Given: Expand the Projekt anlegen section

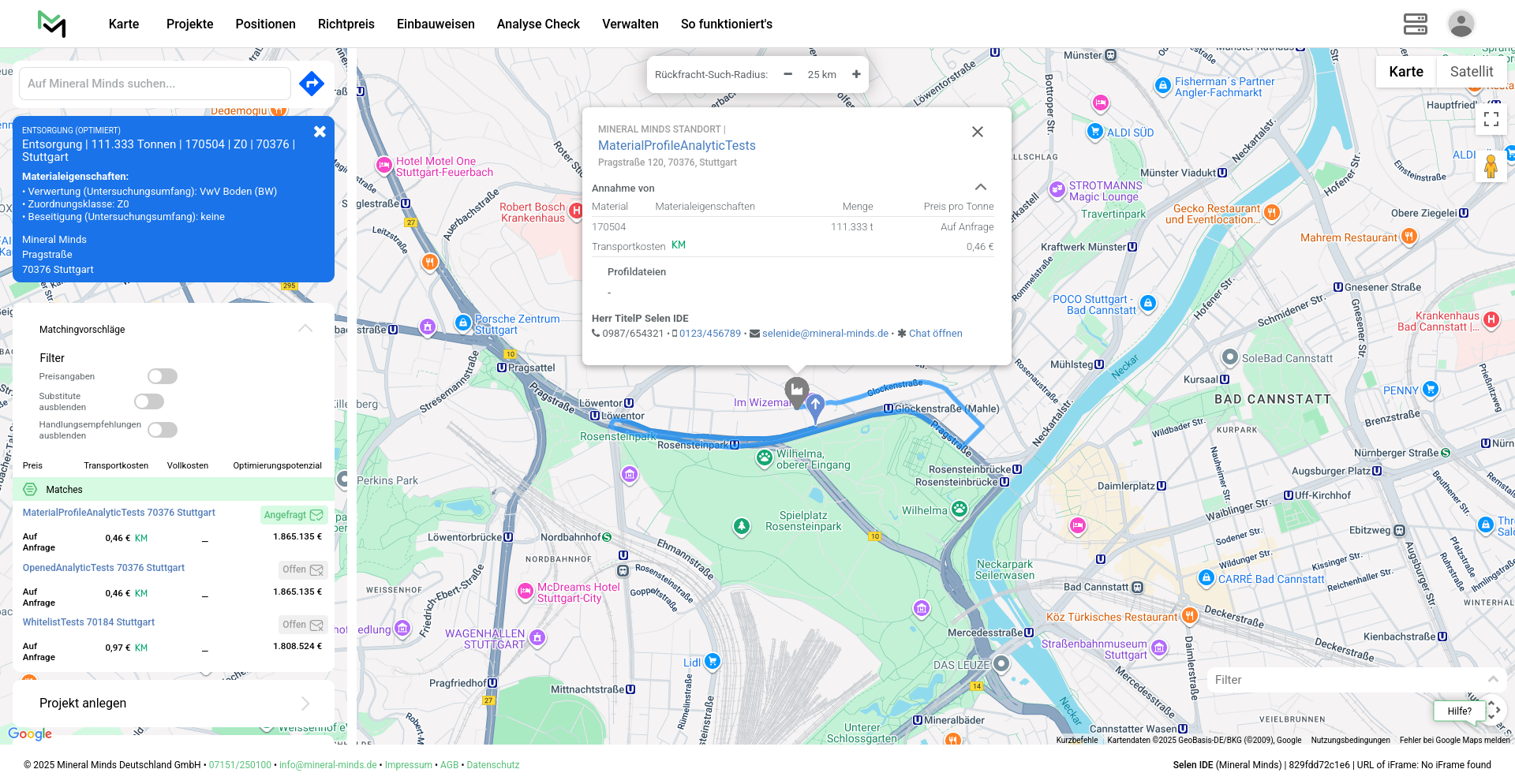Looking at the screenshot, I should (305, 704).
